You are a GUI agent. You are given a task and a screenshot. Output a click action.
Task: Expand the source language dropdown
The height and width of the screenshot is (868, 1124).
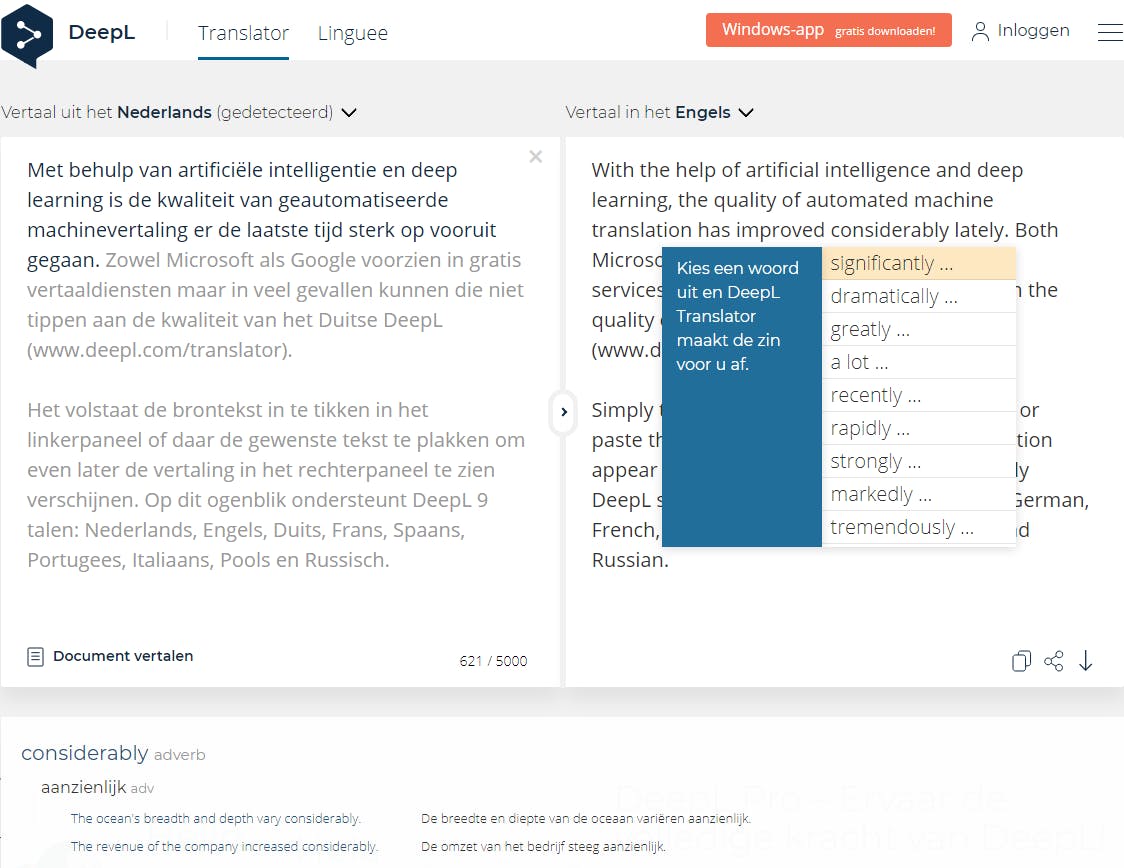(349, 113)
